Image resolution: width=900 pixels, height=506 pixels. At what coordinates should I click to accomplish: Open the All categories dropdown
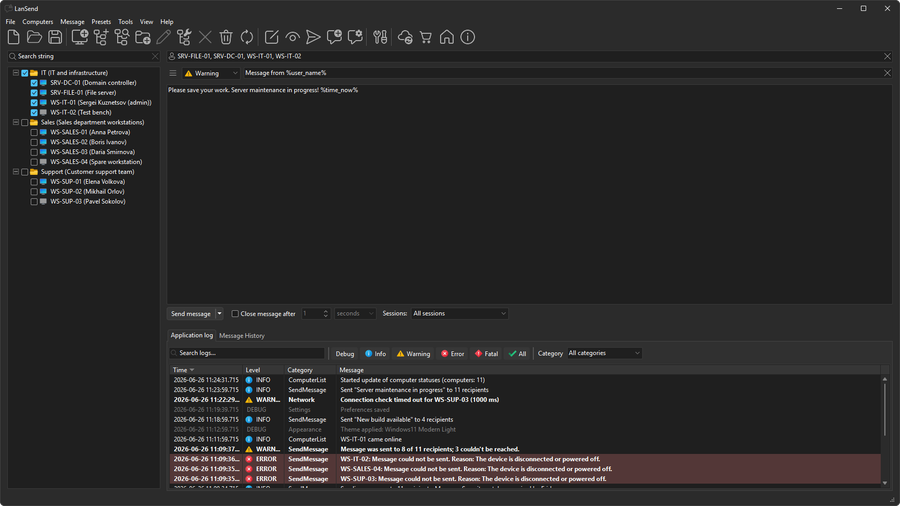click(x=604, y=353)
